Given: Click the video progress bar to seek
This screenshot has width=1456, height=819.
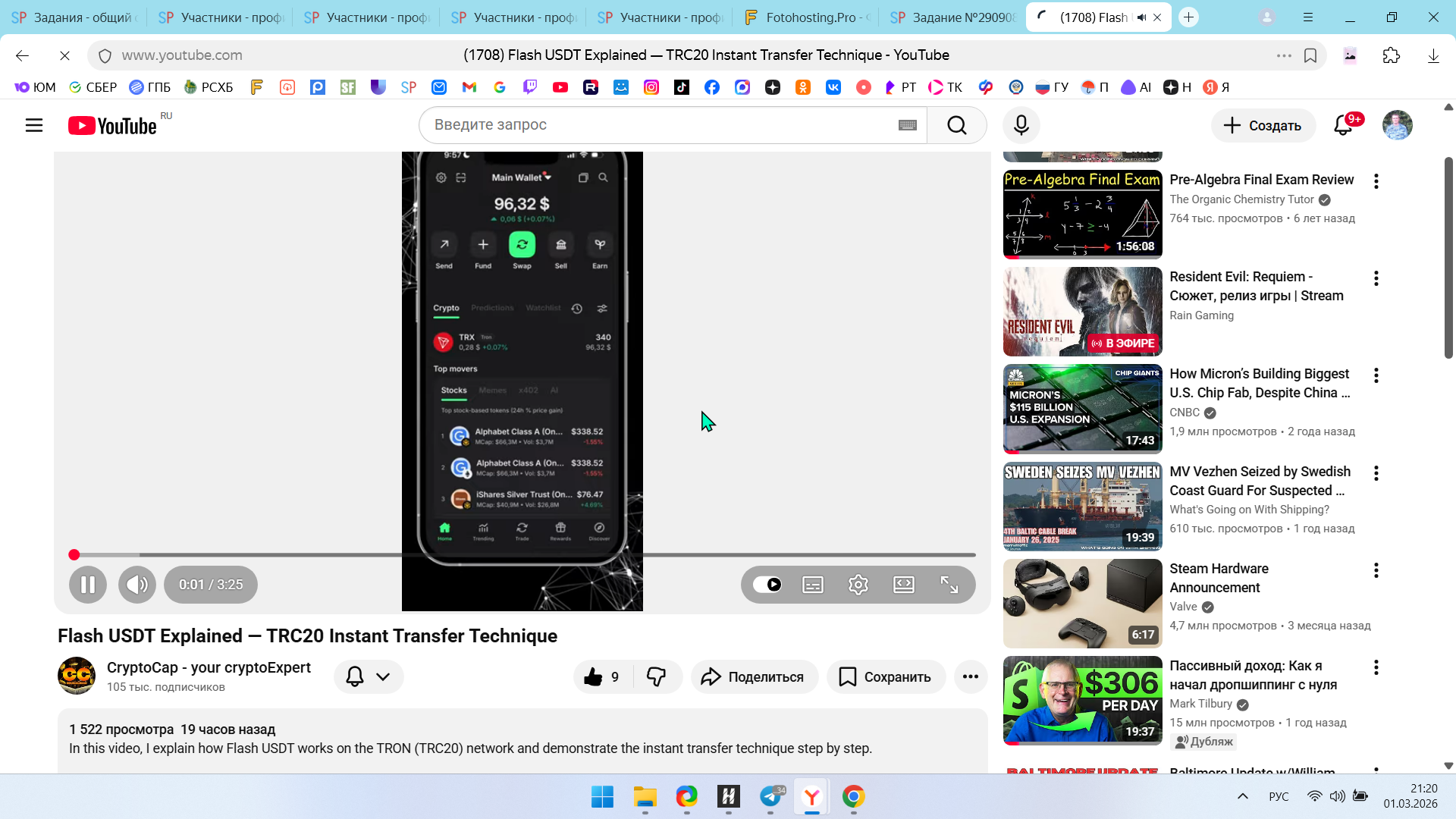Looking at the screenshot, I should point(523,554).
